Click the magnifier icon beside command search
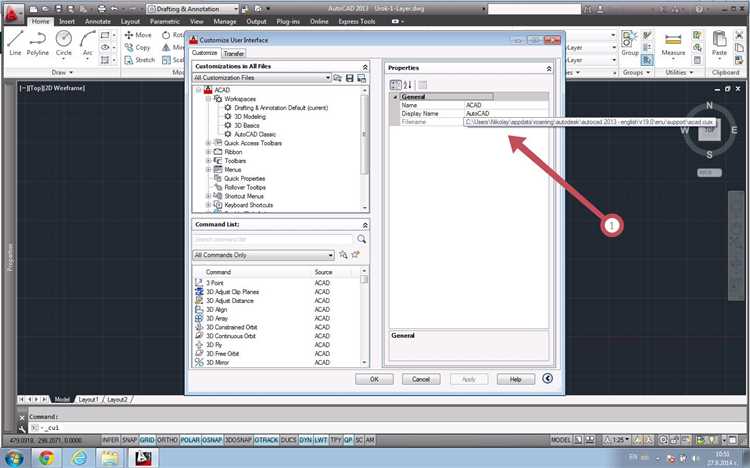Image resolution: width=750 pixels, height=468 pixels. [362, 239]
